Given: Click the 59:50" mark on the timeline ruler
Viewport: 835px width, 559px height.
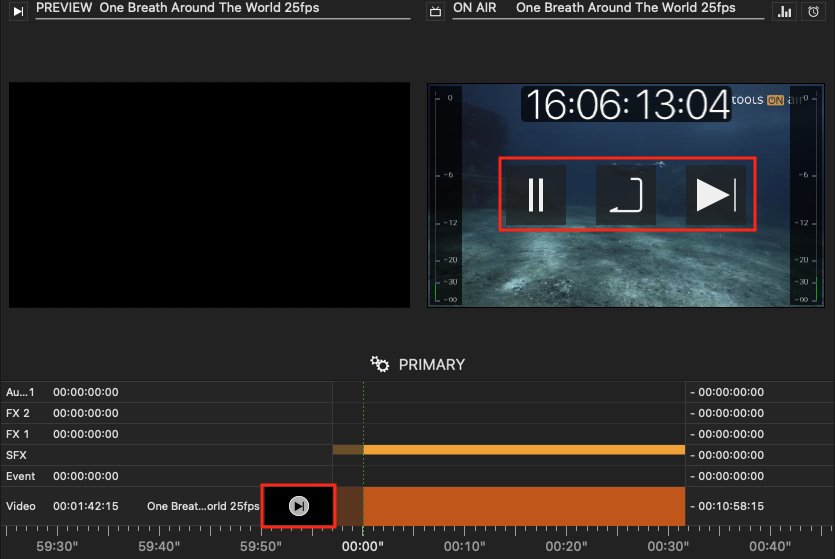Looking at the screenshot, I should click(260, 546).
